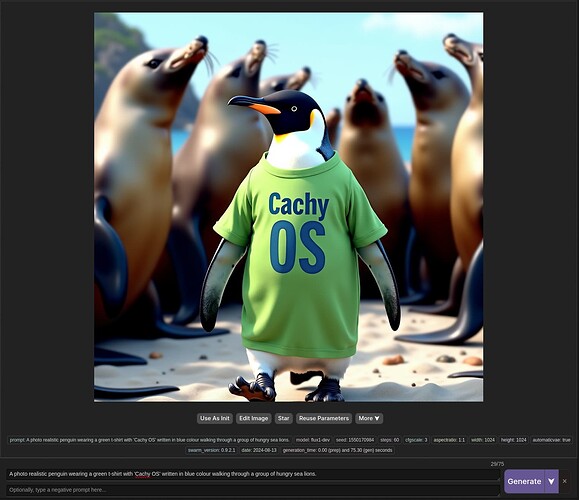
Task: Click the X icon beside Generate
Action: coord(564,481)
